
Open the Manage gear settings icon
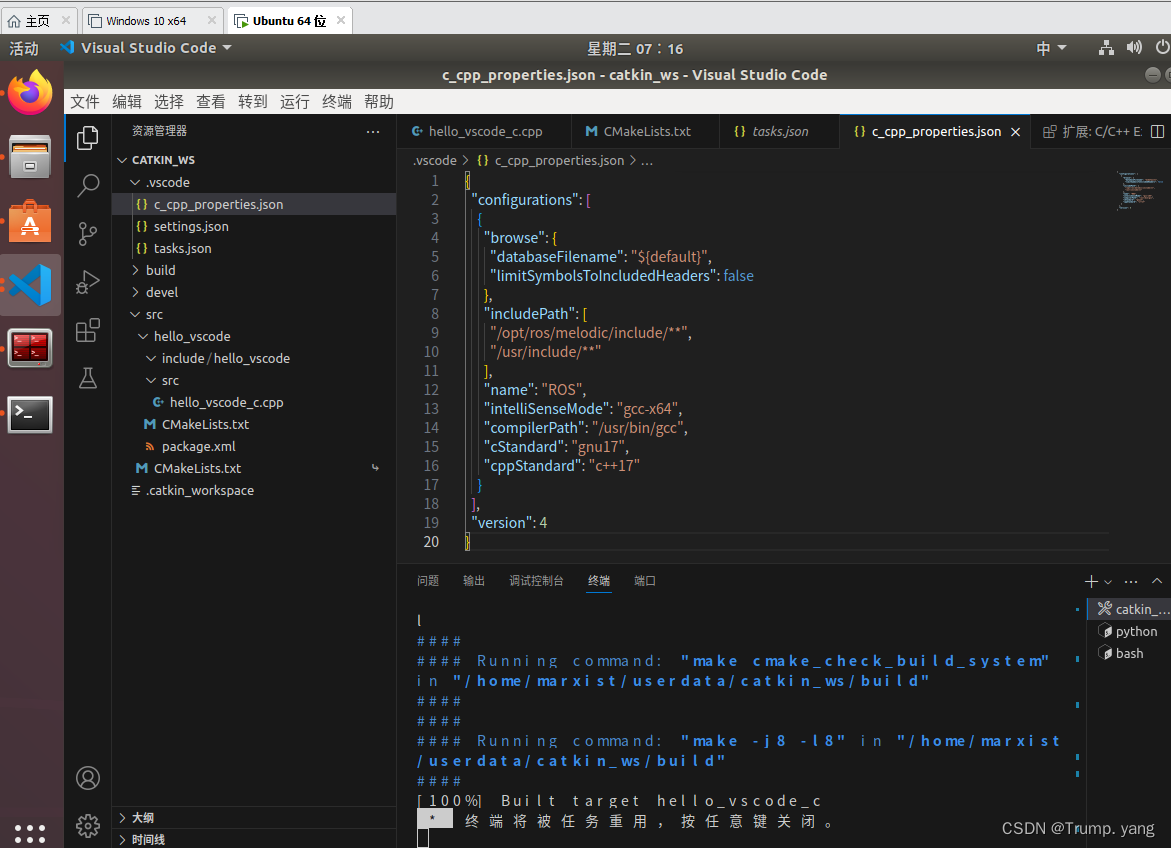click(x=88, y=826)
